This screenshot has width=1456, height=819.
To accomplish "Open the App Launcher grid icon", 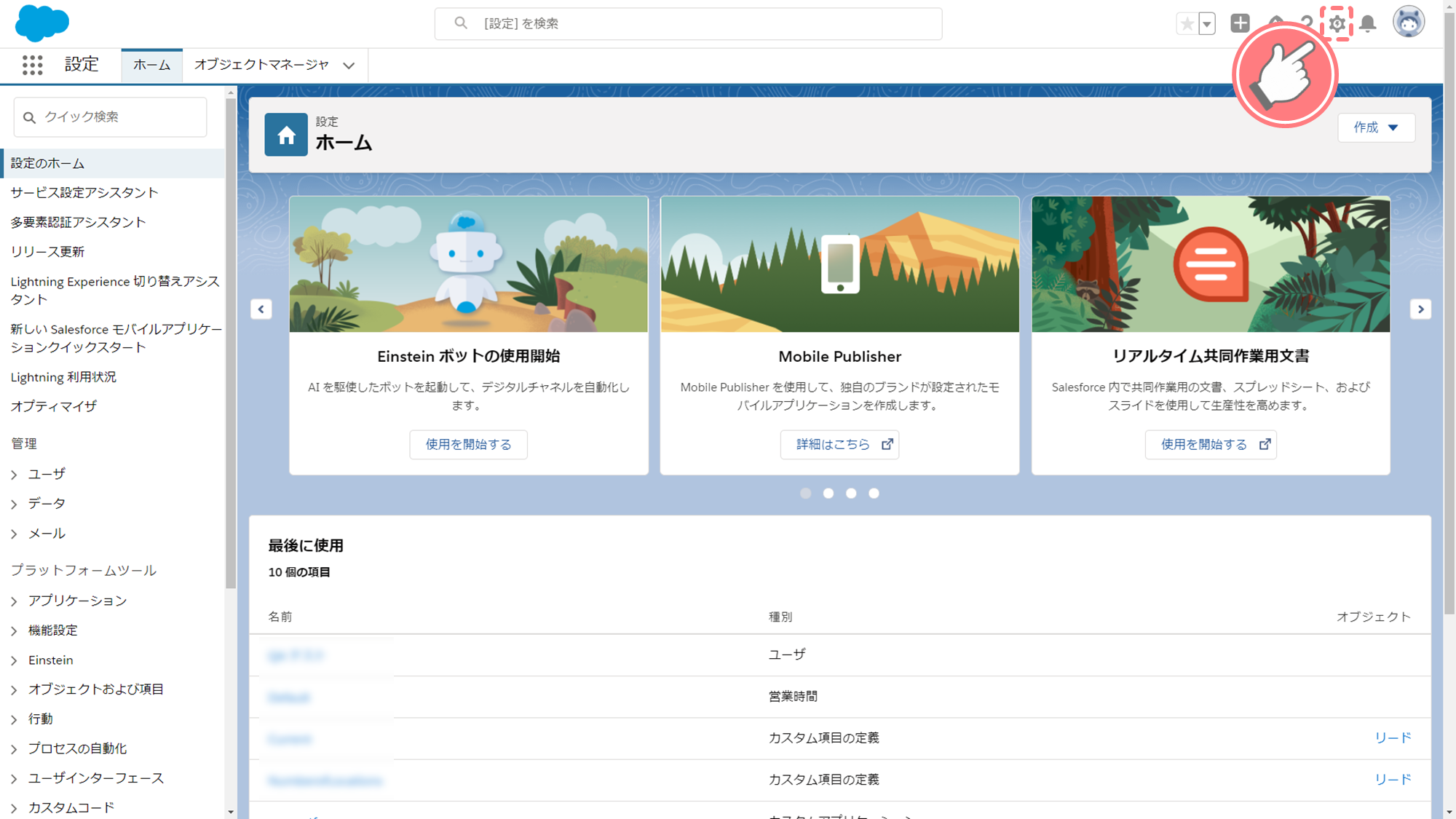I will (x=32, y=65).
